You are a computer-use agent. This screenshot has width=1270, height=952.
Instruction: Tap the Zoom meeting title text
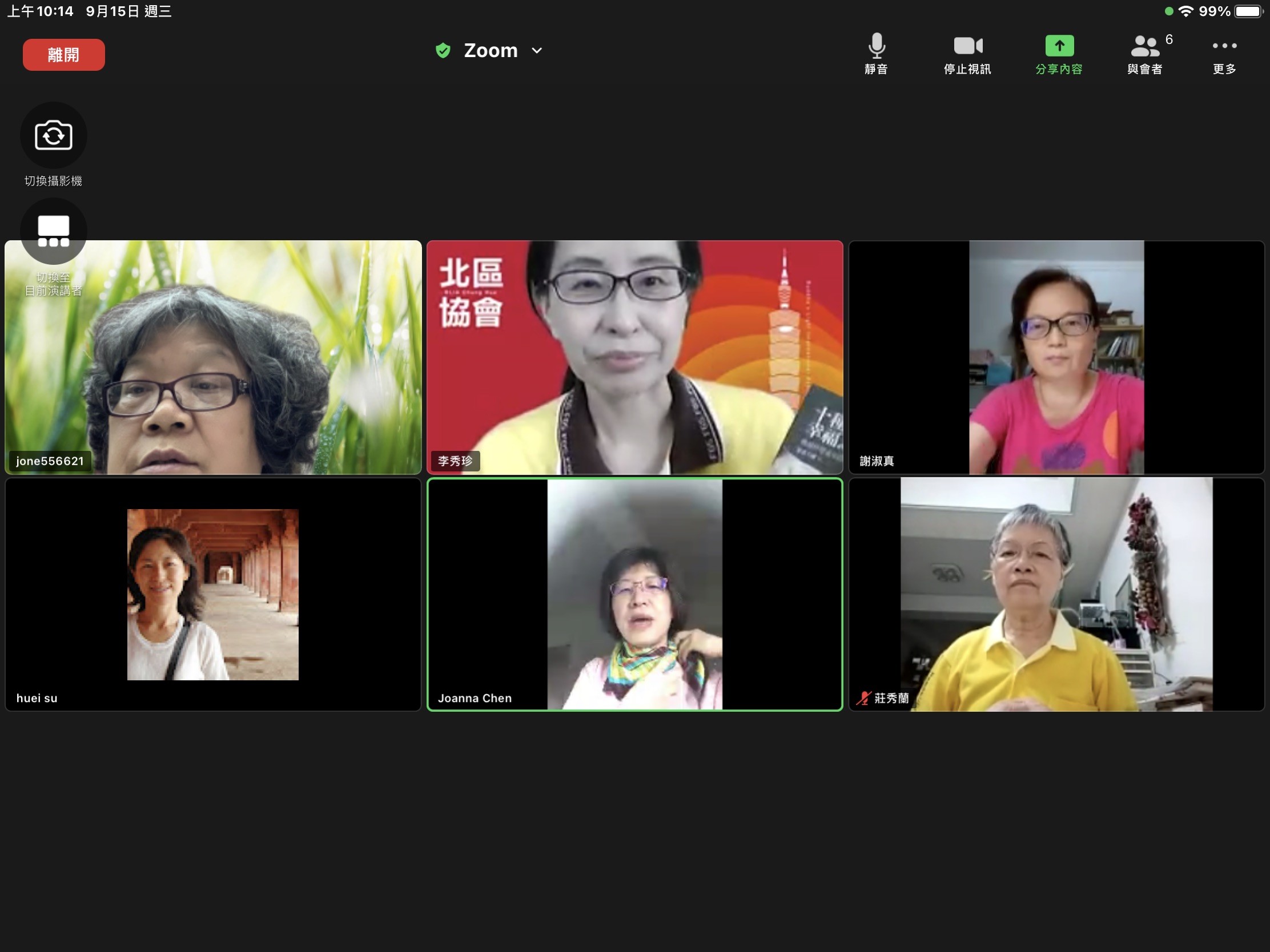[491, 50]
